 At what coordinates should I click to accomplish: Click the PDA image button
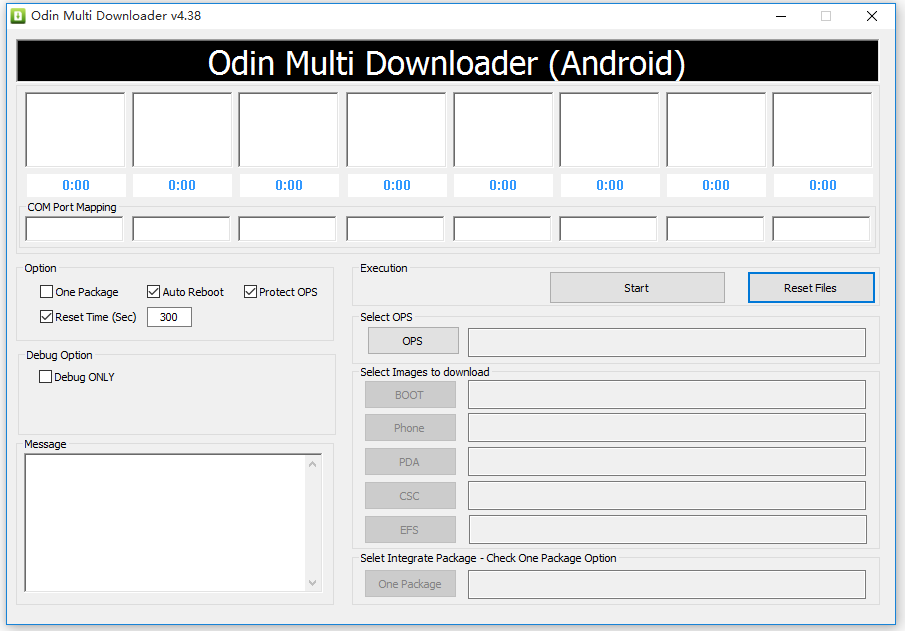coord(410,462)
